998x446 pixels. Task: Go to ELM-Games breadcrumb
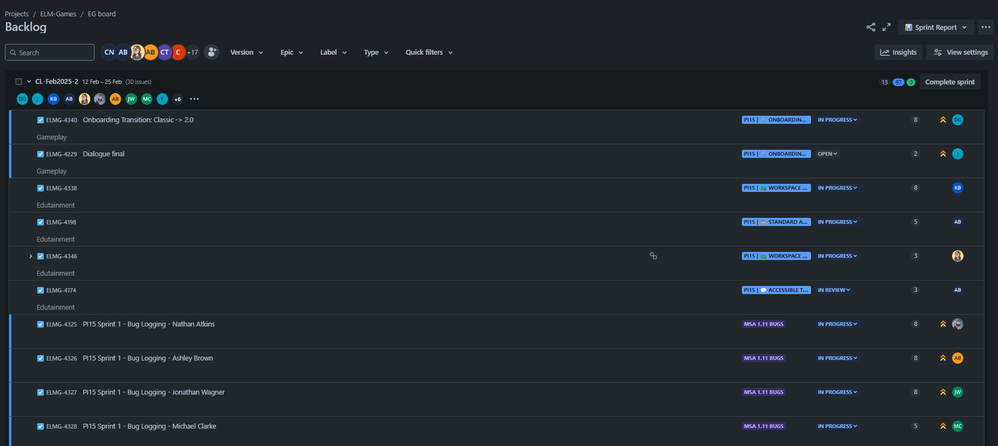(x=58, y=13)
